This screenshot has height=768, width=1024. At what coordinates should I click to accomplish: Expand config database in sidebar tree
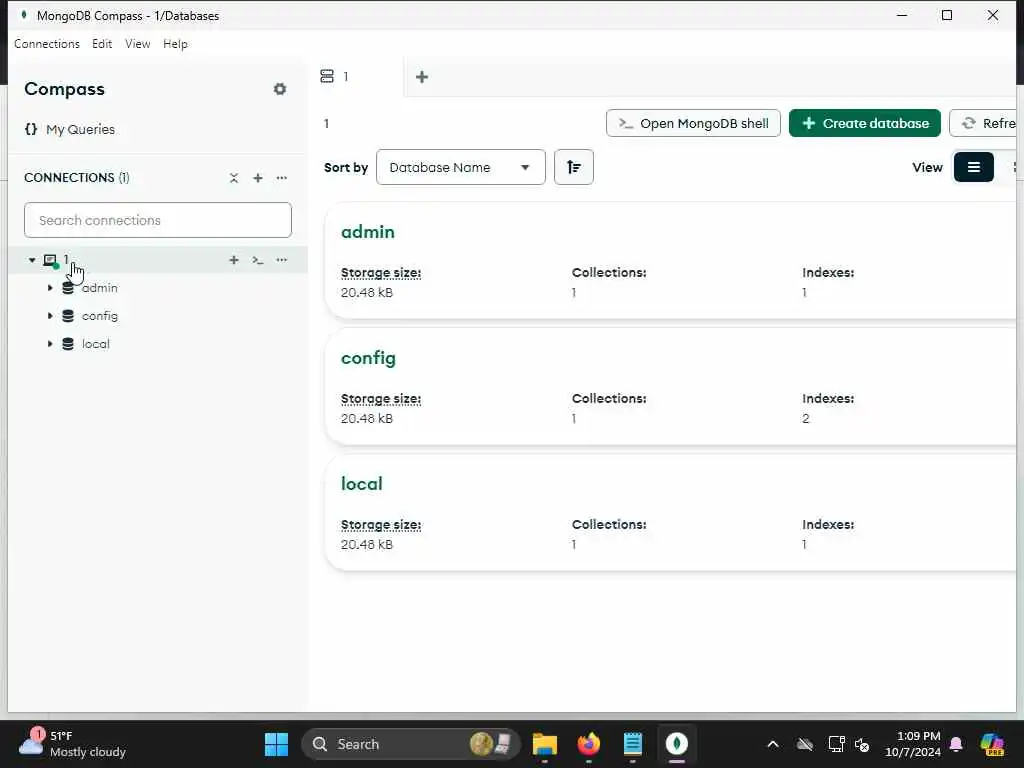point(50,316)
